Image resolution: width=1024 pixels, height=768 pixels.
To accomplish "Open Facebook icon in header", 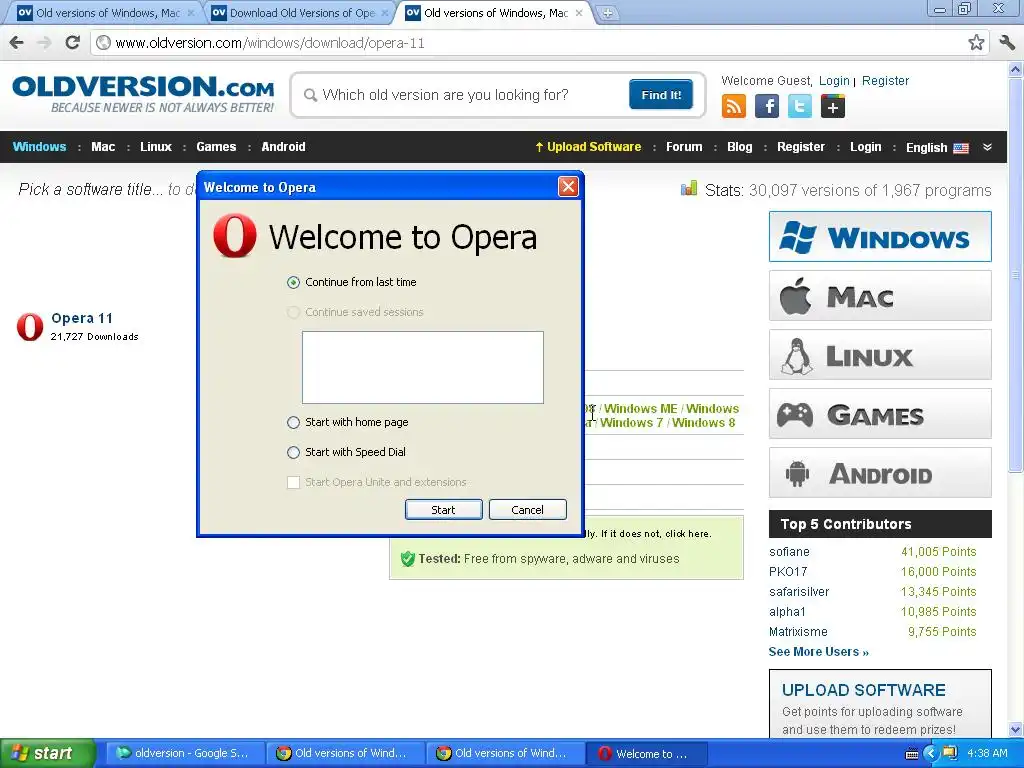I will [x=767, y=106].
